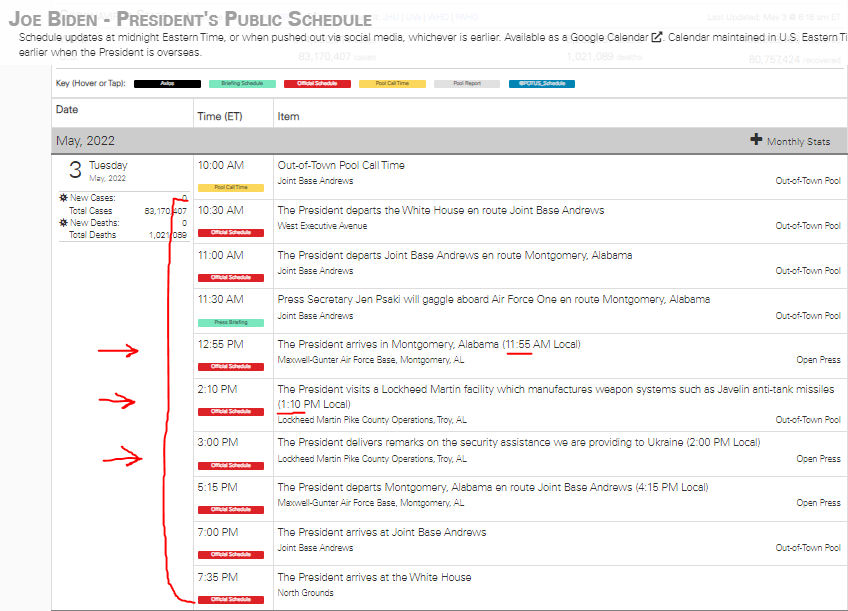Click the Monthly Stats label
The image size is (848, 611).
point(798,142)
